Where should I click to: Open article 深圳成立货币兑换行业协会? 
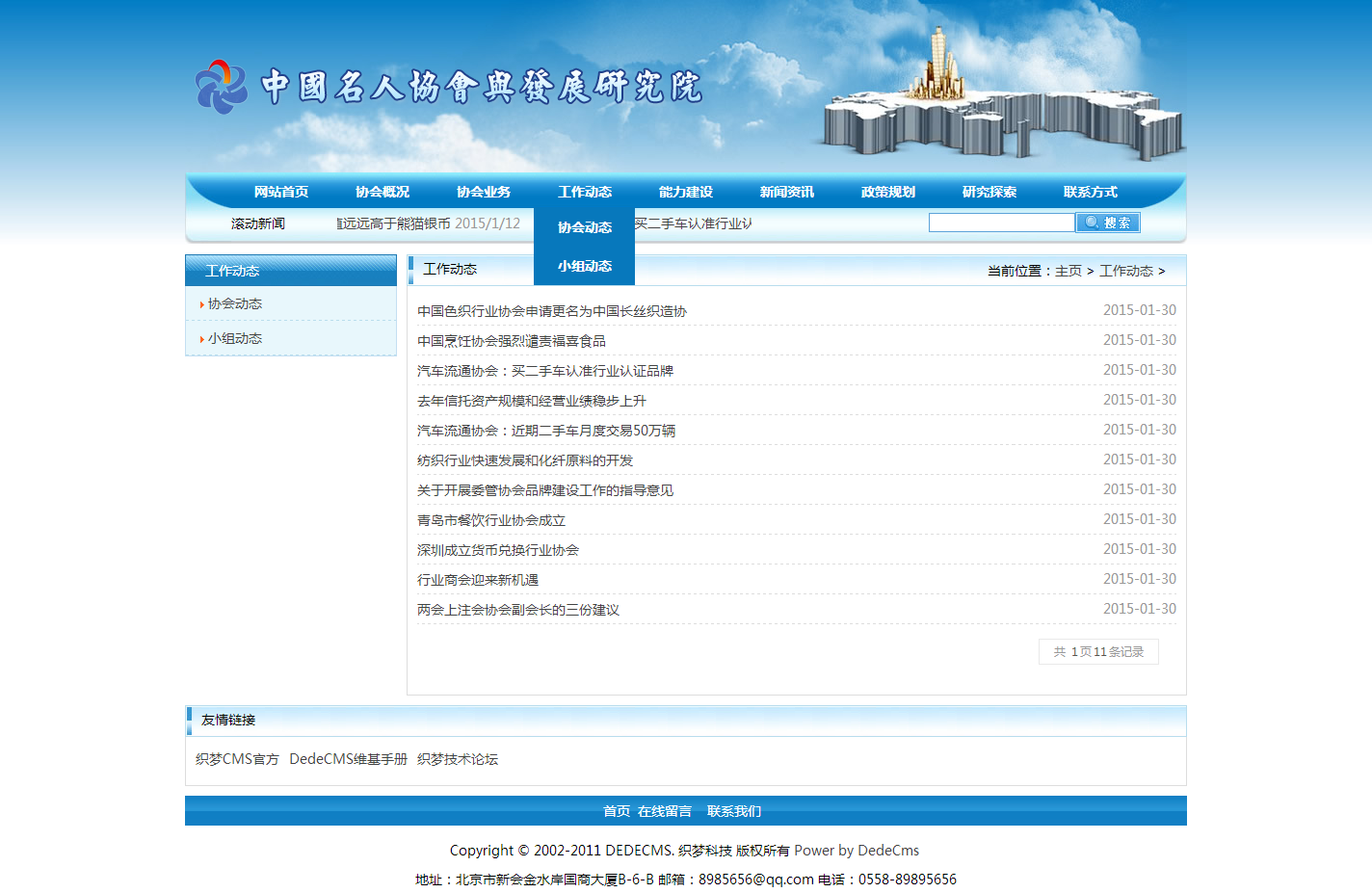(x=498, y=550)
